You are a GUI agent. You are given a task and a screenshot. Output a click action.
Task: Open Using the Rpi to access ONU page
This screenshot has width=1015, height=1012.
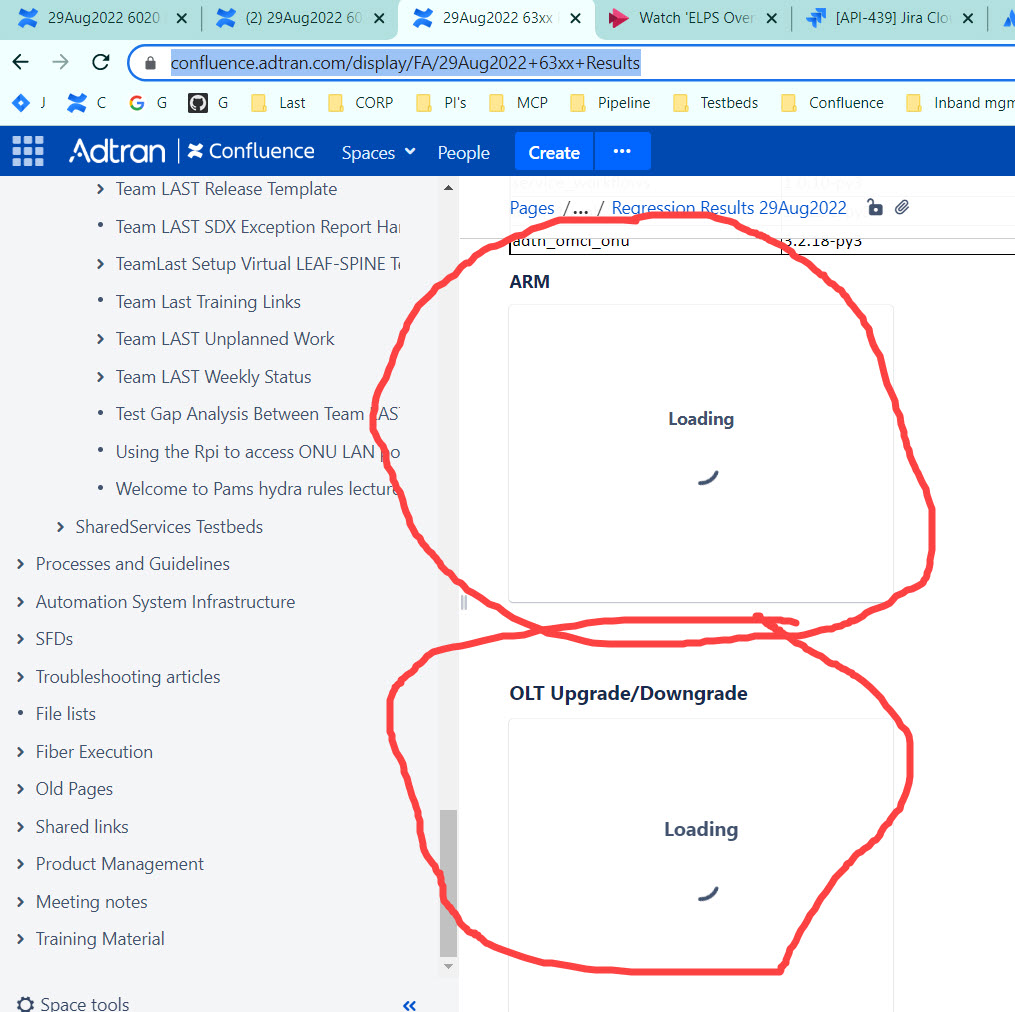258,451
